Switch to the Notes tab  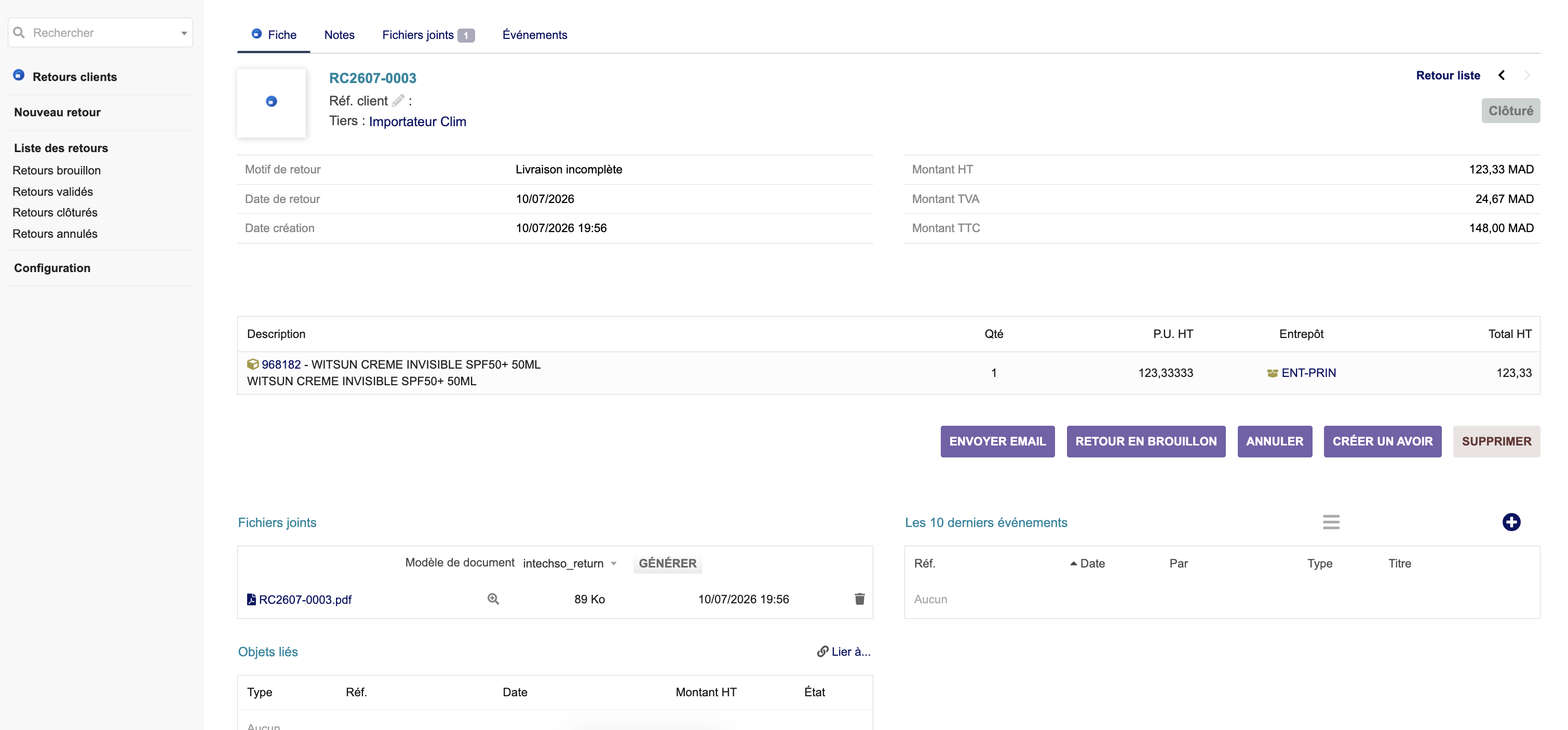click(339, 35)
